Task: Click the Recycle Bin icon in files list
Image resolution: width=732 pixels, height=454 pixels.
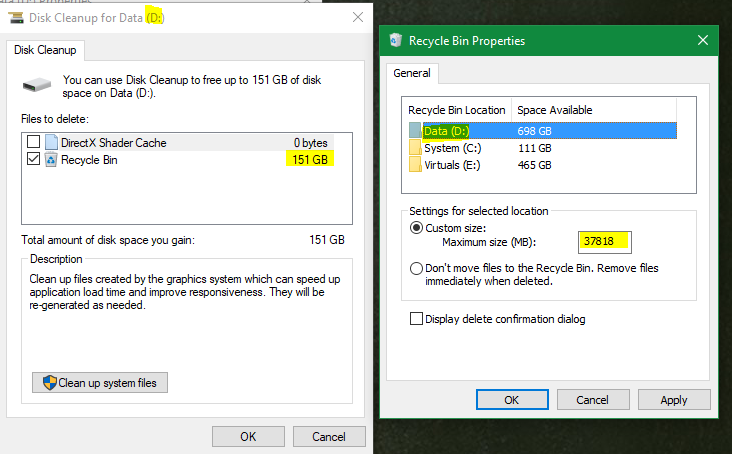Action: click(x=51, y=160)
